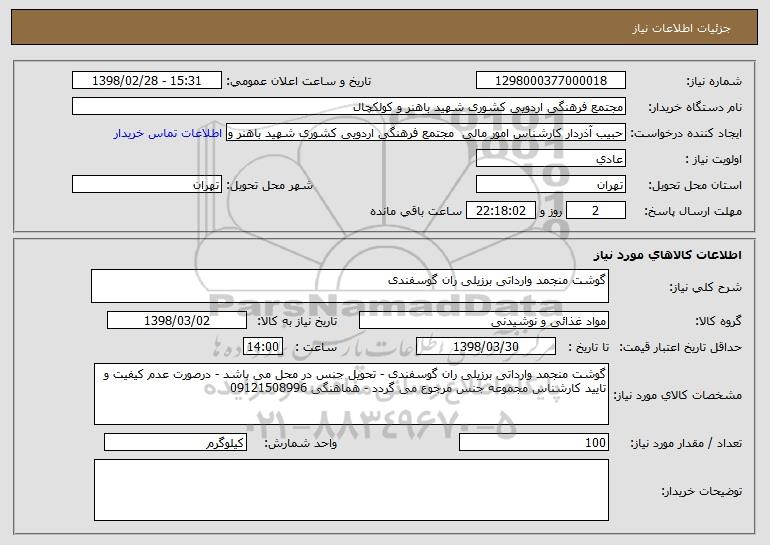Click the header title جزئیات اطلاعات نیاز
This screenshot has height=545, width=770.
pyautogui.click(x=681, y=28)
